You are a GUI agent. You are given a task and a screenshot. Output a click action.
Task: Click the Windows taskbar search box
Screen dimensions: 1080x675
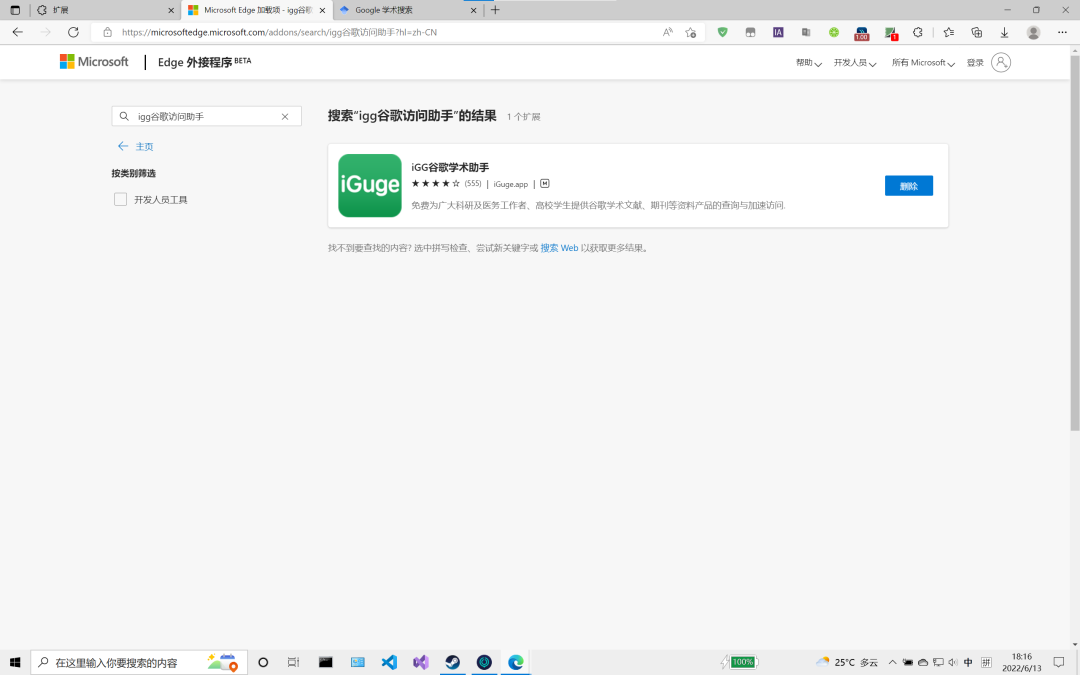pyautogui.click(x=139, y=662)
